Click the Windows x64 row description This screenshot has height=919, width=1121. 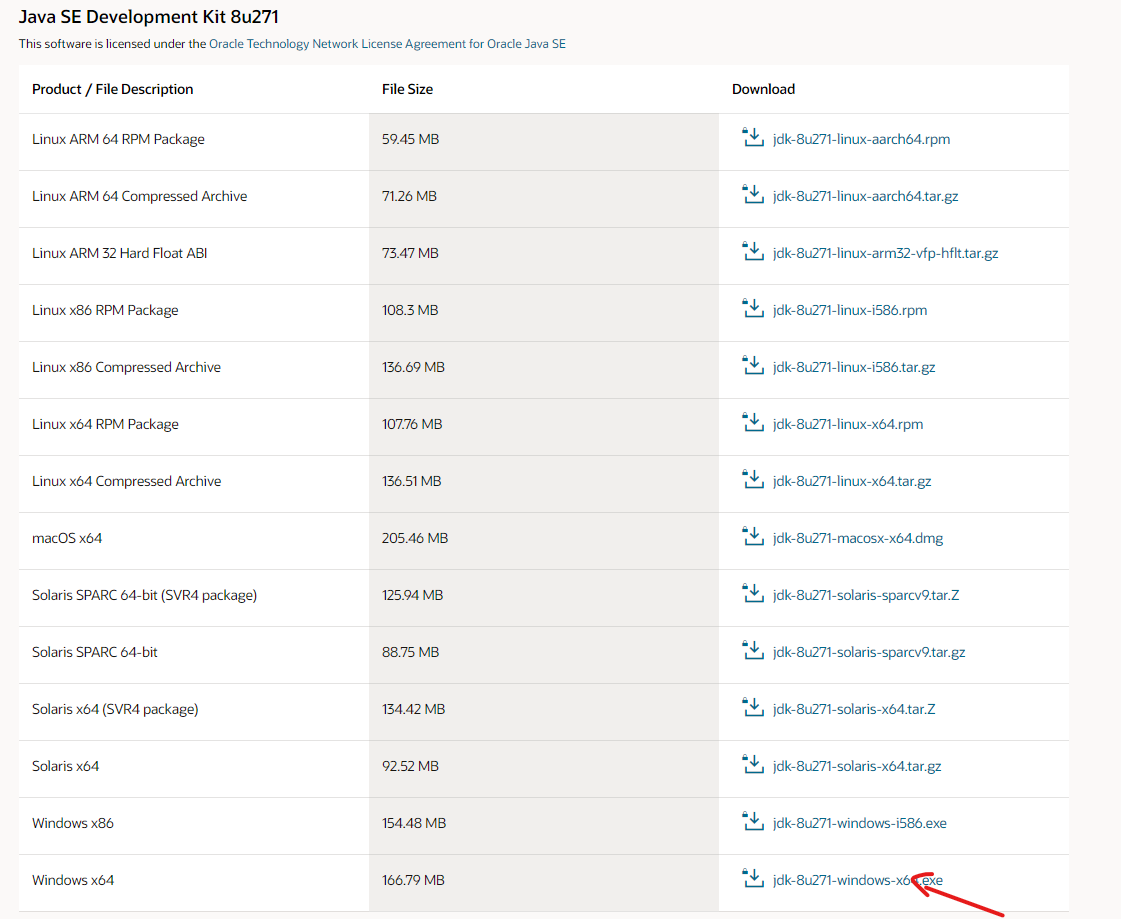[73, 880]
